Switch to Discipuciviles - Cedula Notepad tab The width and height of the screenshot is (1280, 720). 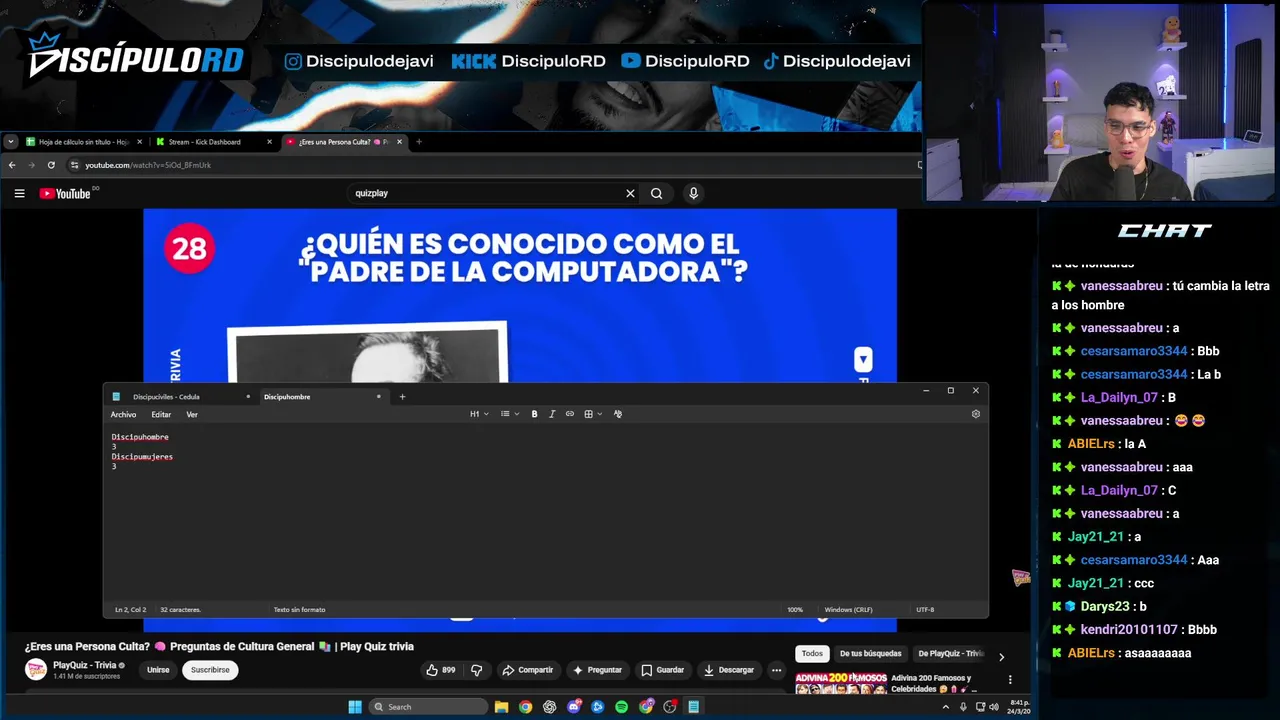[x=180, y=397]
